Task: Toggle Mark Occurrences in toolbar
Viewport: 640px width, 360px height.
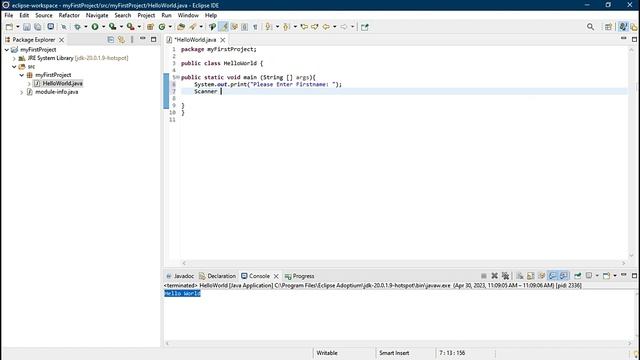Action: click(x=223, y=27)
